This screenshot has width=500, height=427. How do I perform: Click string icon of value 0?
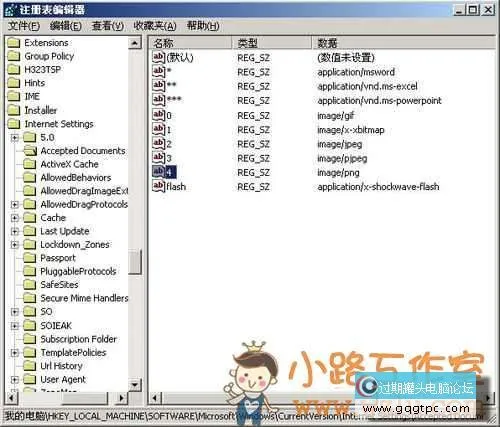click(158, 115)
